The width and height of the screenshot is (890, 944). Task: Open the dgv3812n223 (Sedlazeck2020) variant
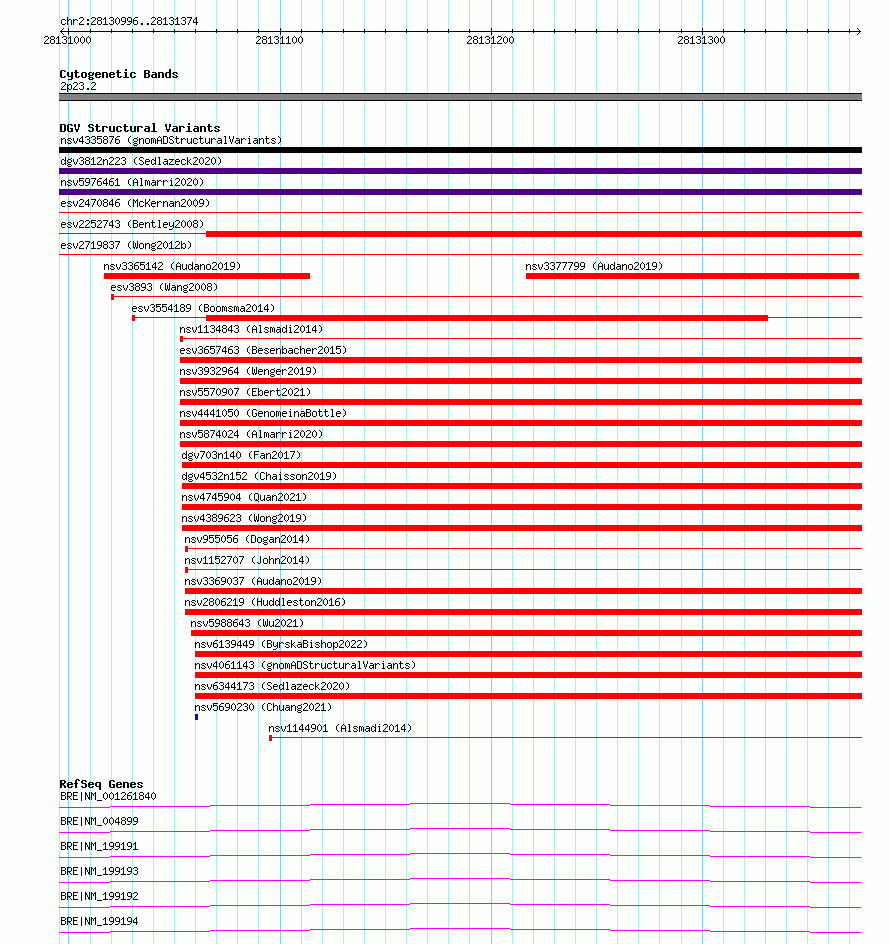point(141,161)
